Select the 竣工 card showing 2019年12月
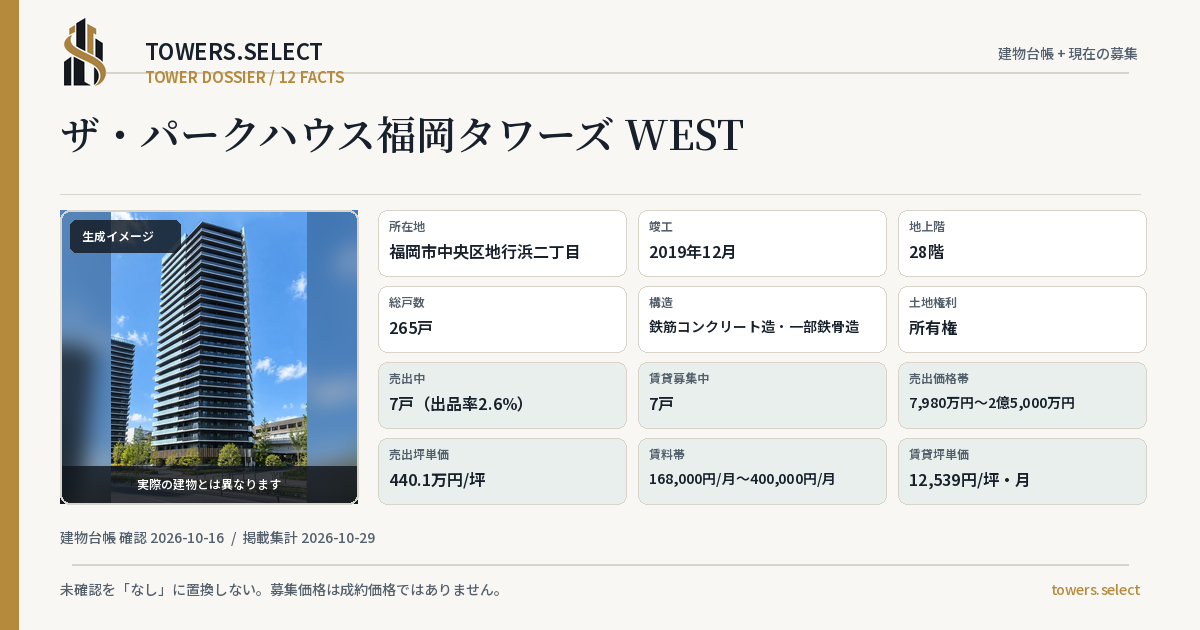The image size is (1200, 630). coord(762,243)
